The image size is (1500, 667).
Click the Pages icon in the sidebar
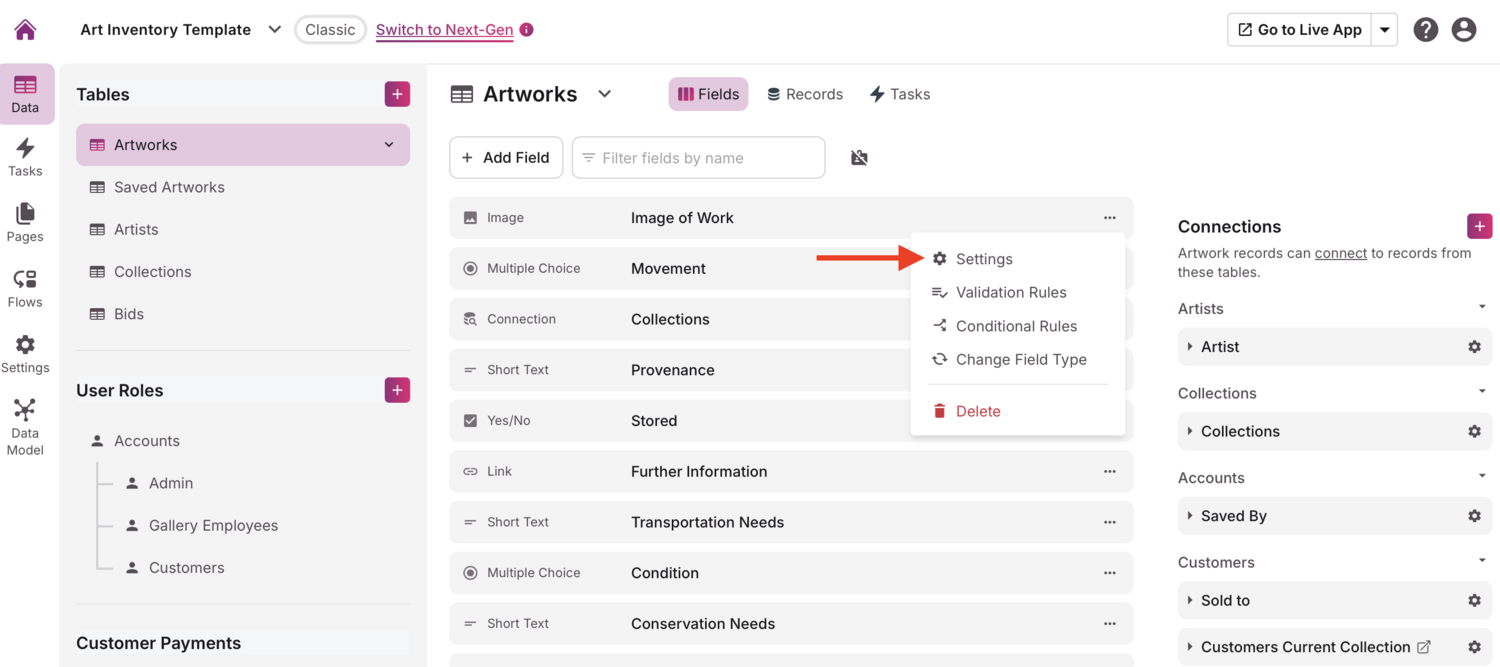(x=26, y=222)
